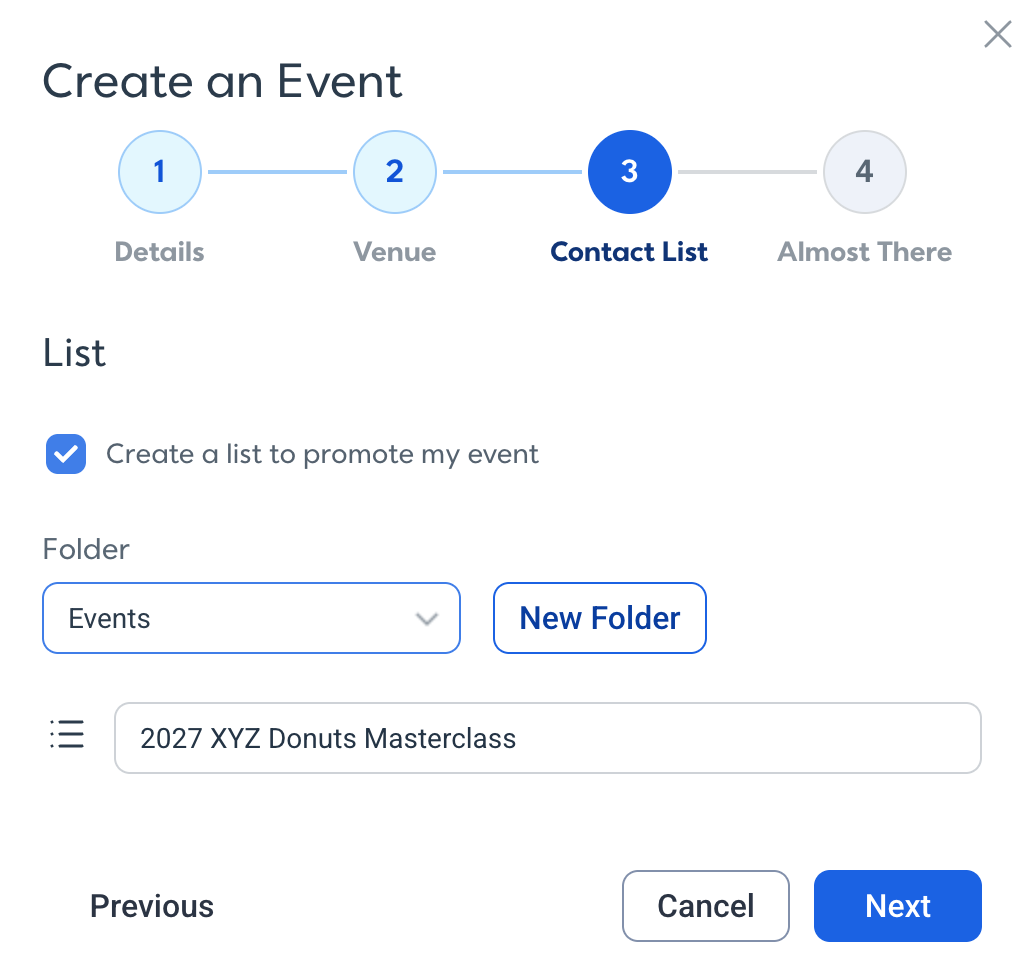Viewport: 1030px width, 968px height.
Task: Open the Venue step tab
Action: (395, 252)
